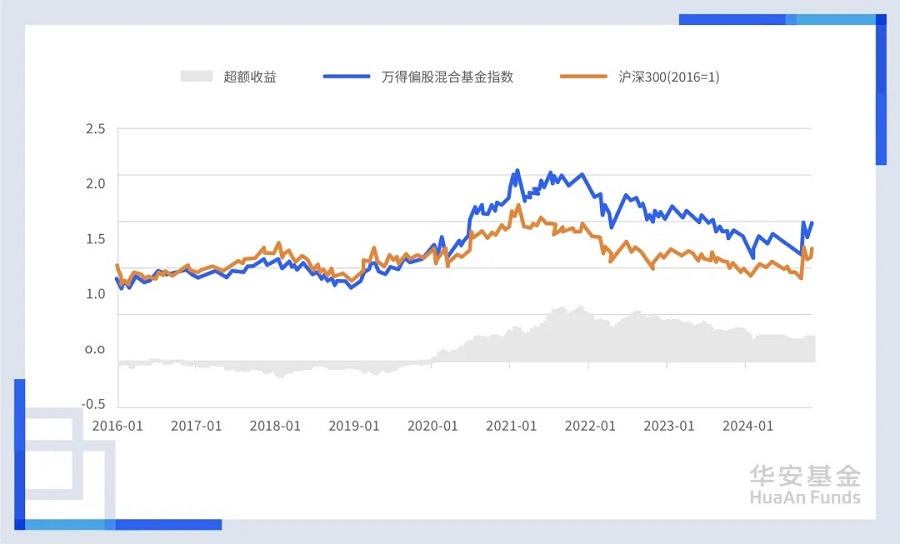This screenshot has height=544, width=900.
Task: Click the orange legend line marker
Action: pos(584,76)
